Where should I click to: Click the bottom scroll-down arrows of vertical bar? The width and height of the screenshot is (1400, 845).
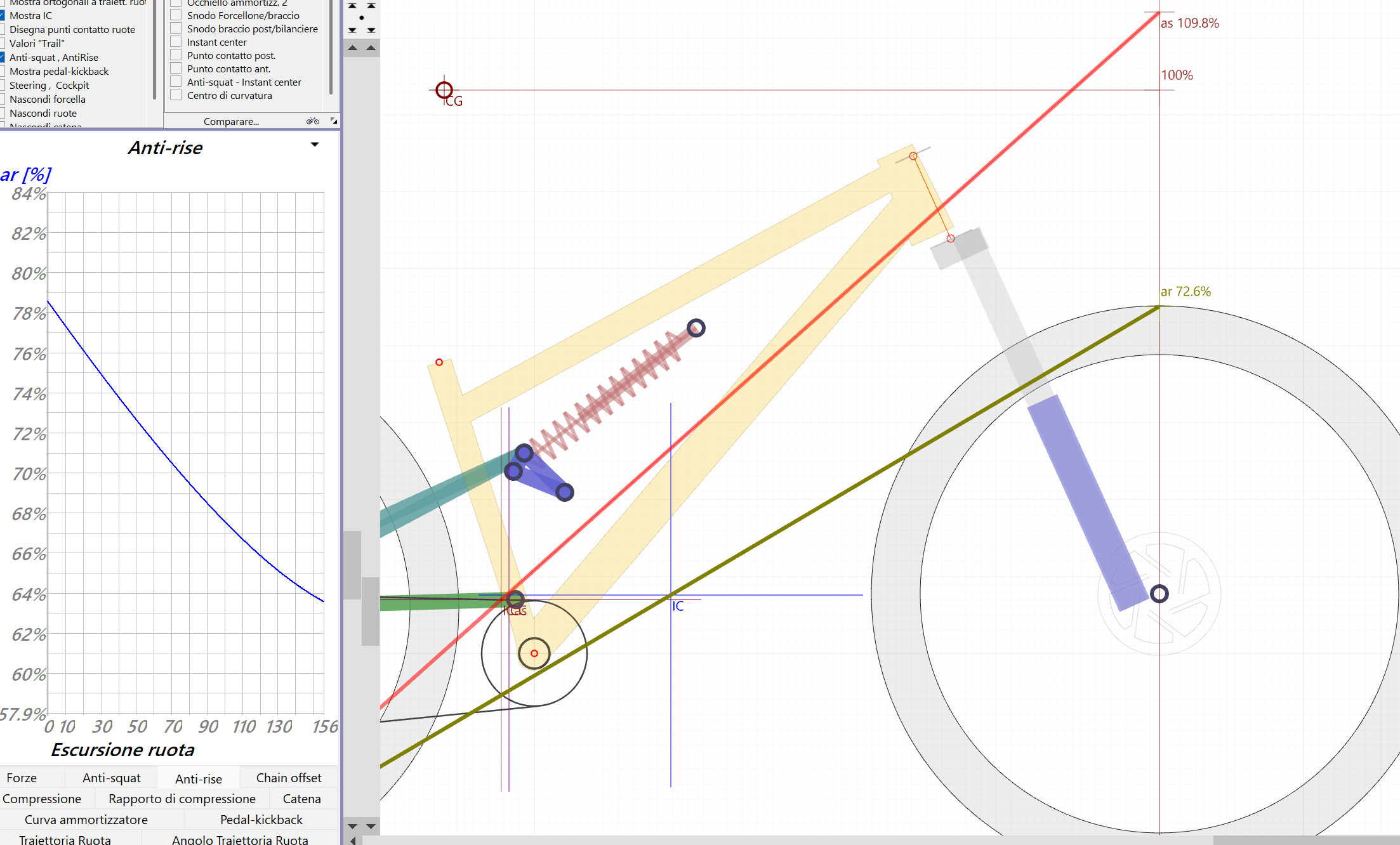pyautogui.click(x=362, y=826)
